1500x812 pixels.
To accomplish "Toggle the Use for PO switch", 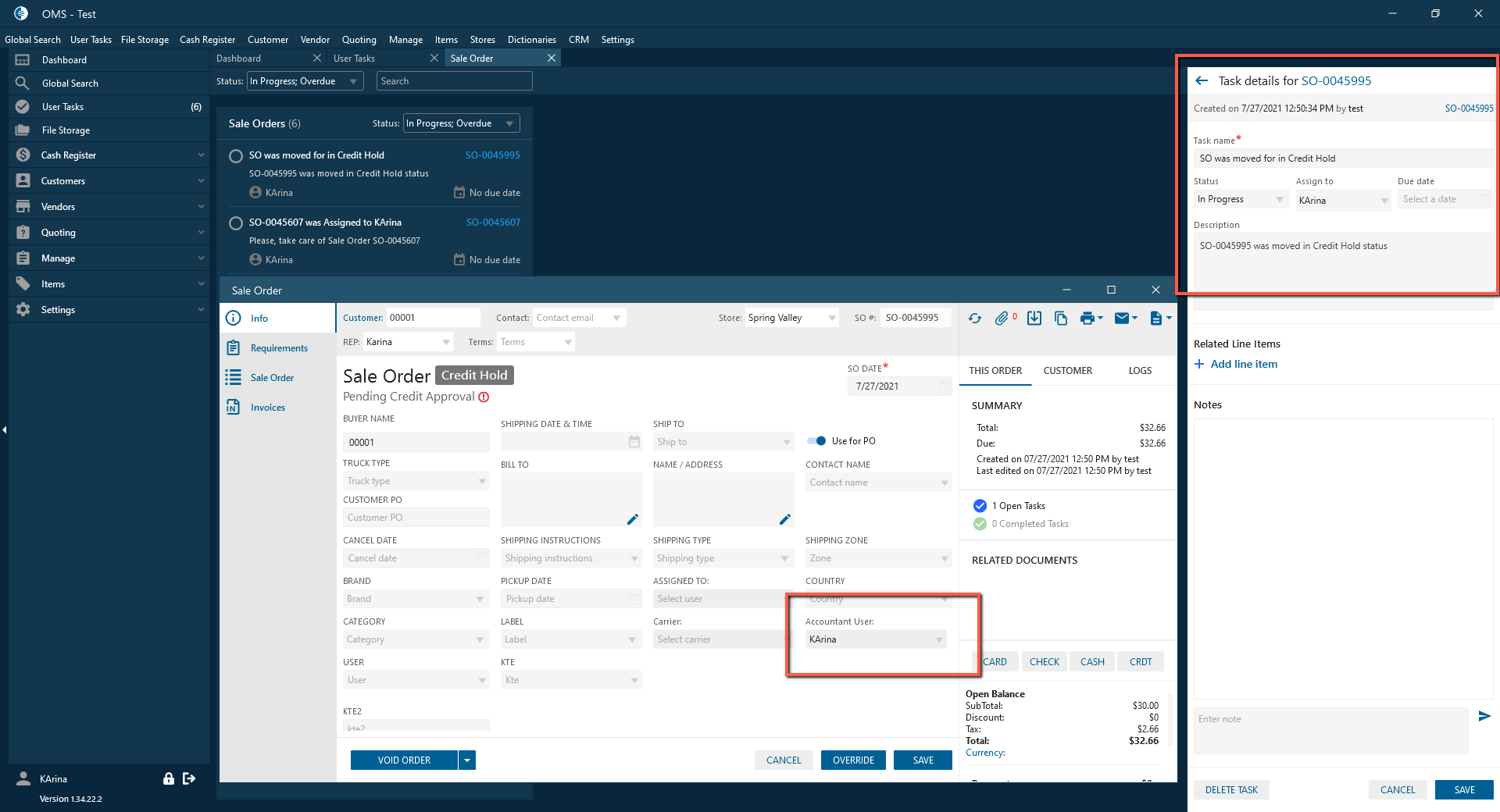I will tap(816, 441).
